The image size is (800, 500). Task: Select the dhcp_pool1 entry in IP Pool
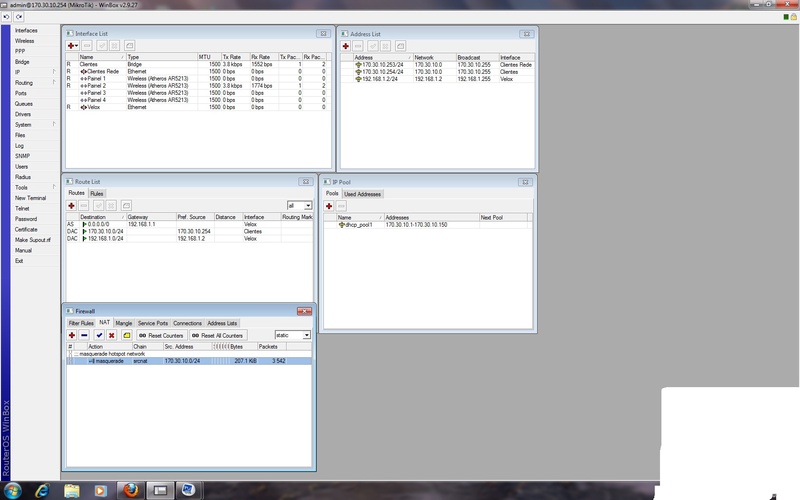428,224
